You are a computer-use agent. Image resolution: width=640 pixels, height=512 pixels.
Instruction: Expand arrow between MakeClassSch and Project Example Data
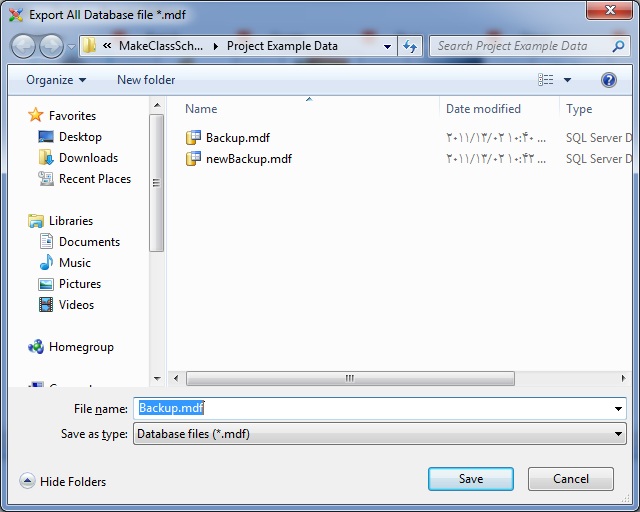pos(216,47)
